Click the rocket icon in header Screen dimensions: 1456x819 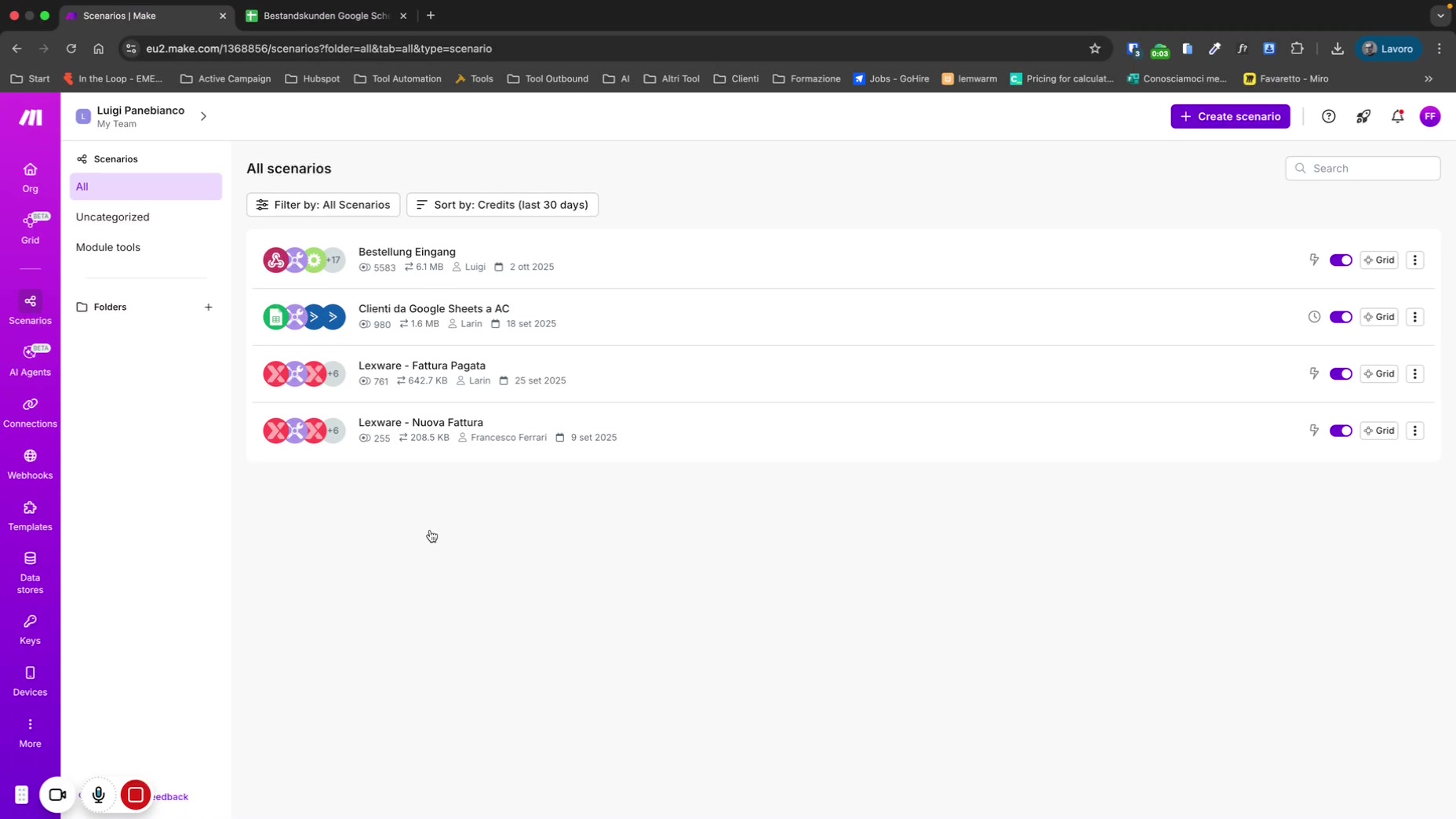[x=1363, y=117]
